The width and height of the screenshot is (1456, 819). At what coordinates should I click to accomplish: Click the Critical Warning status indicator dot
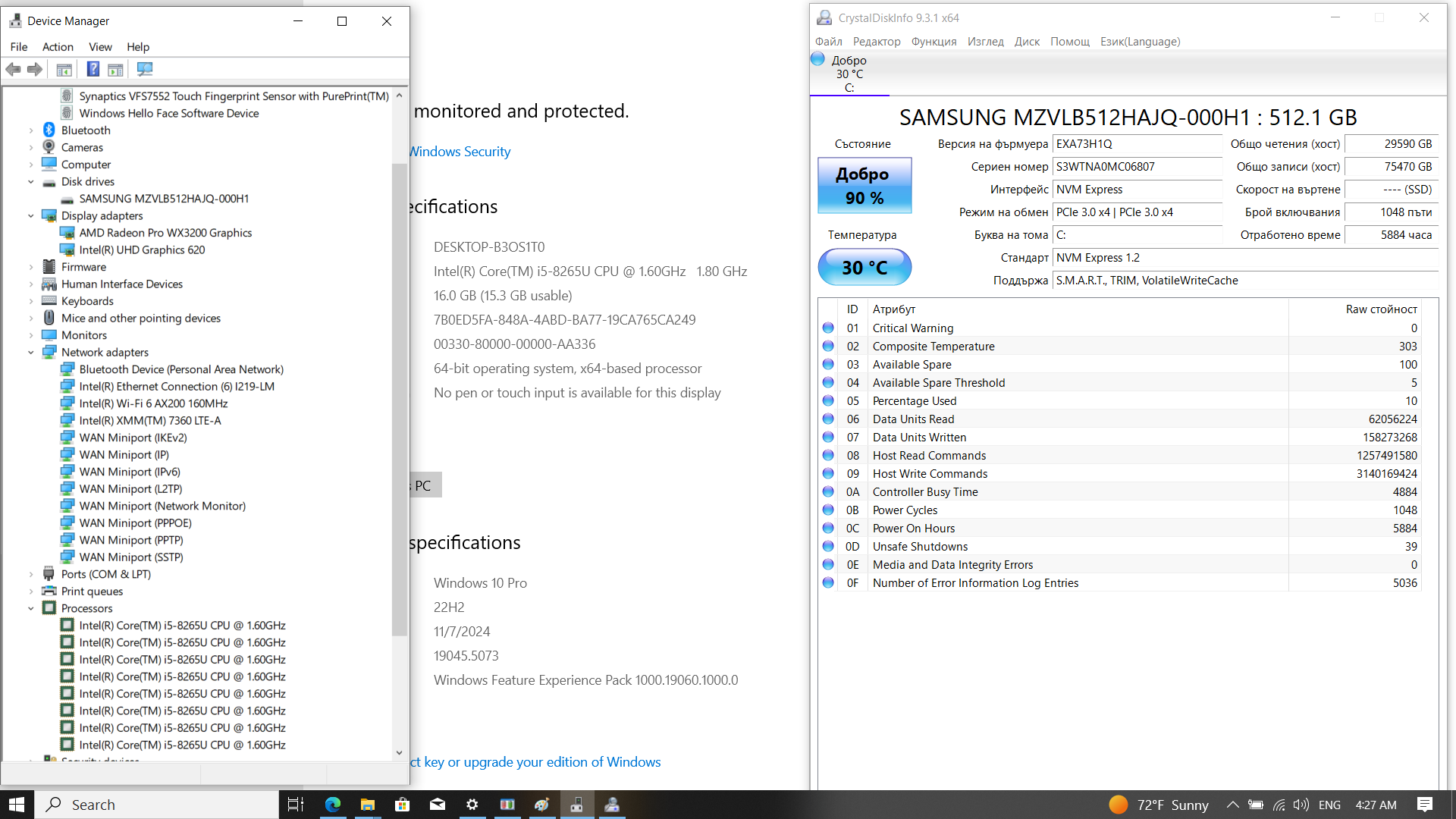pos(828,328)
